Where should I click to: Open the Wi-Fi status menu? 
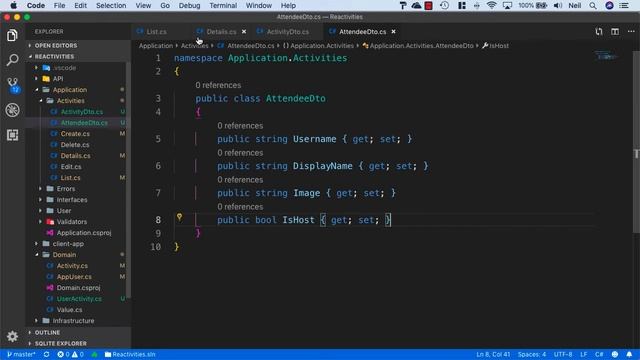pos(492,5)
